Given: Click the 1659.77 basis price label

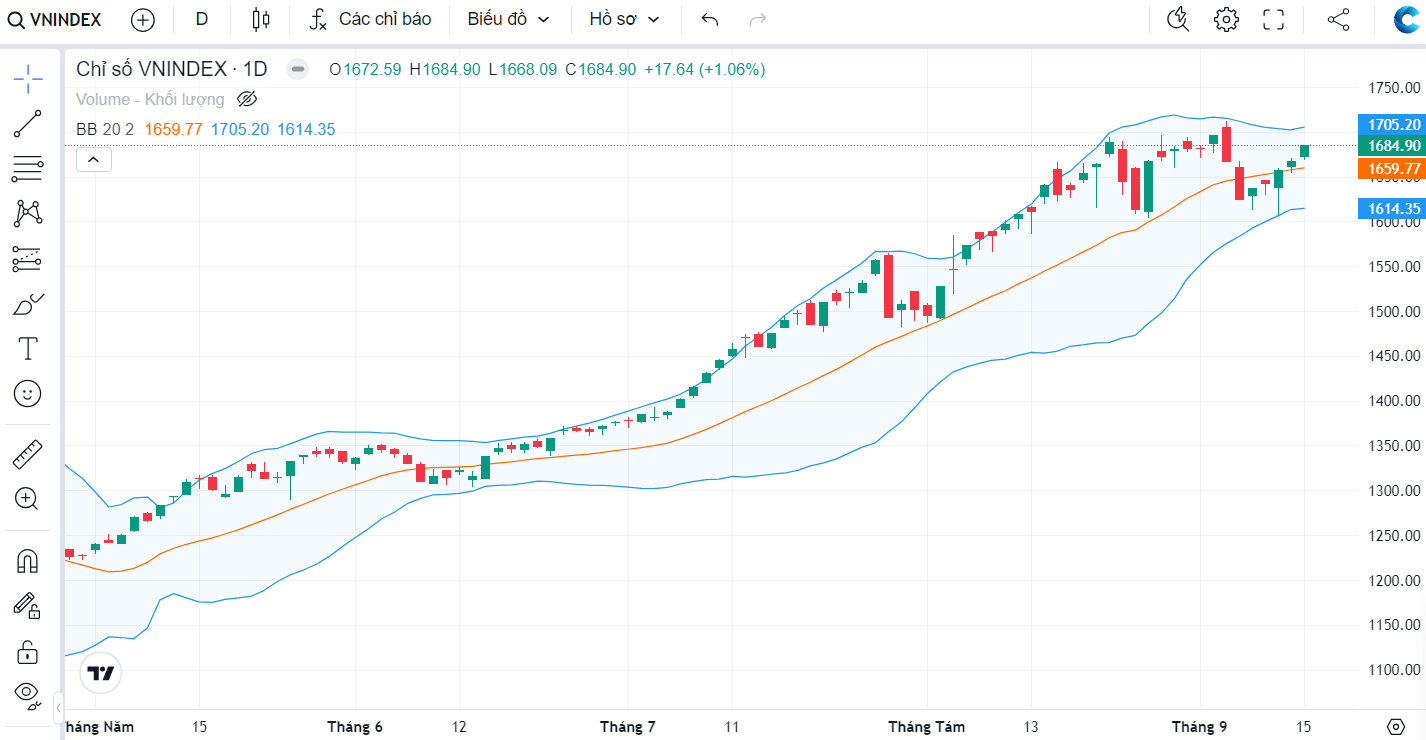Looking at the screenshot, I should click(1391, 168).
